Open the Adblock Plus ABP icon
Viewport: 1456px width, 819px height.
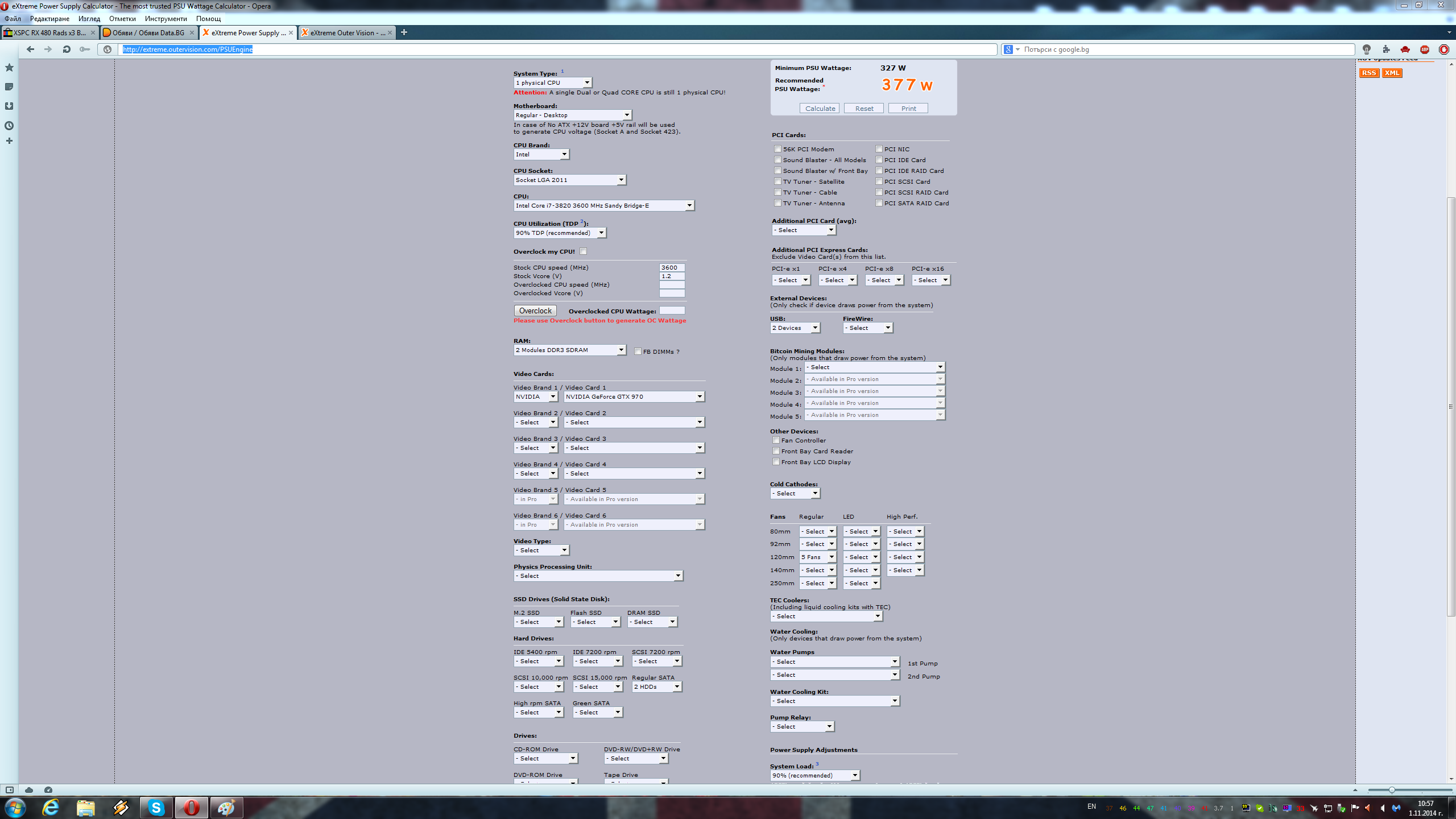click(1425, 49)
